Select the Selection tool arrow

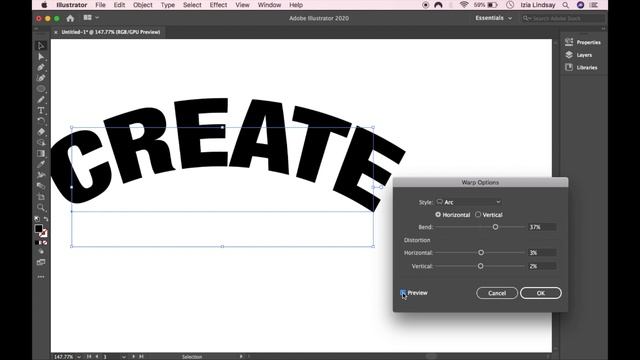click(41, 46)
